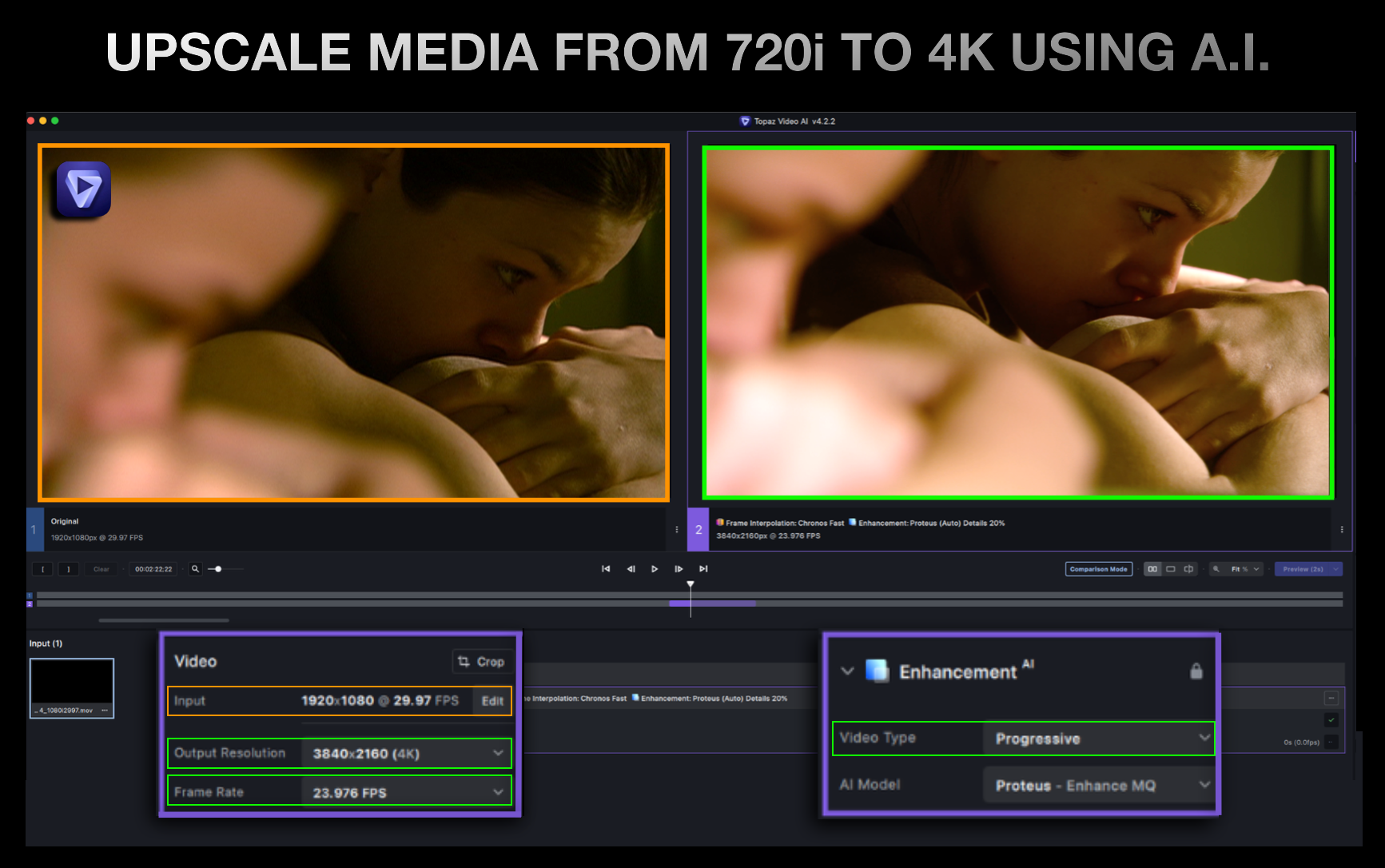Screen dimensions: 1385x868
Task: Open the pane 2 three-dot menu
Action: pos(1342,530)
